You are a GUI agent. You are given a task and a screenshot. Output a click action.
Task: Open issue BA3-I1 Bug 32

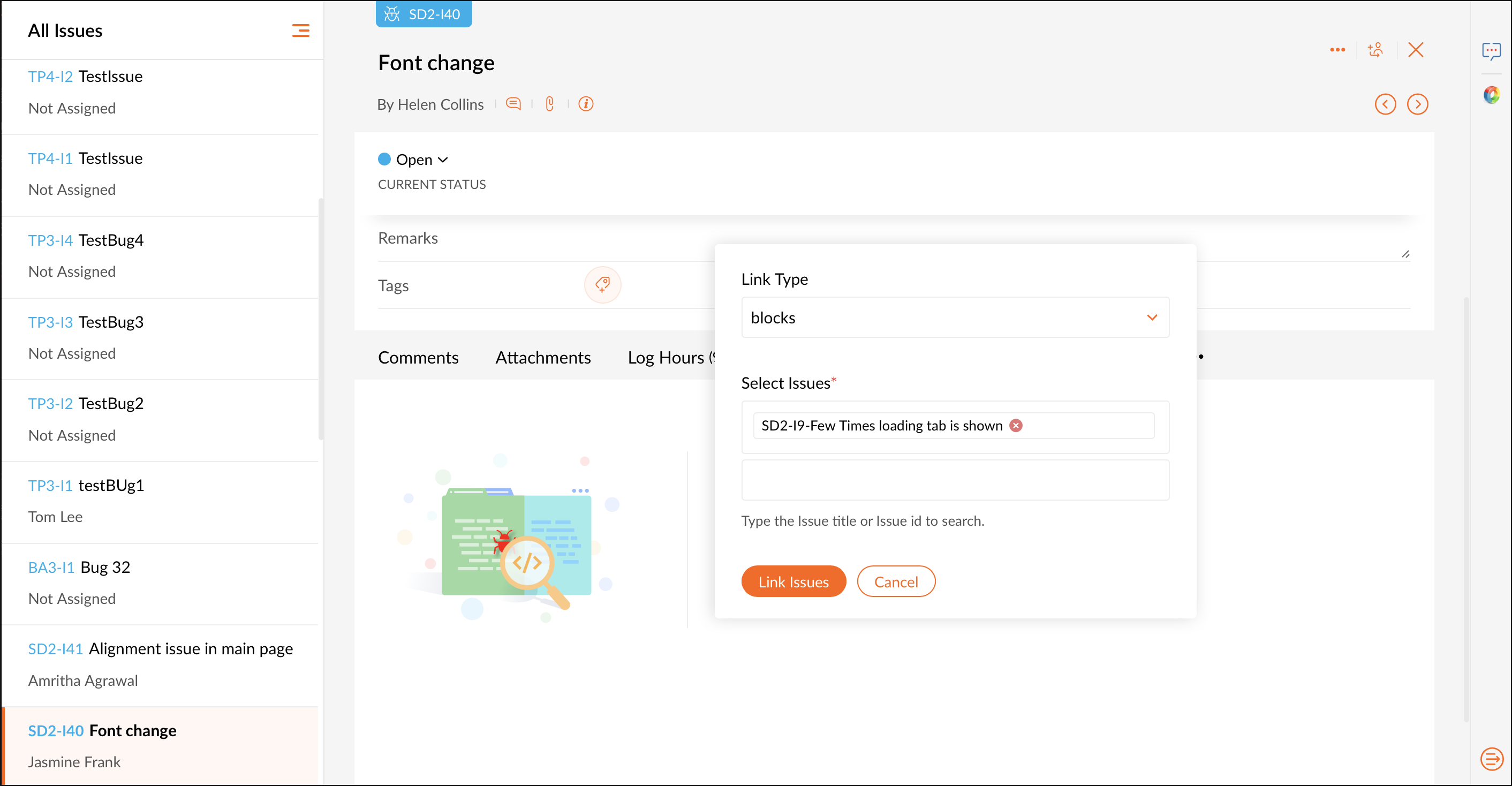160,584
